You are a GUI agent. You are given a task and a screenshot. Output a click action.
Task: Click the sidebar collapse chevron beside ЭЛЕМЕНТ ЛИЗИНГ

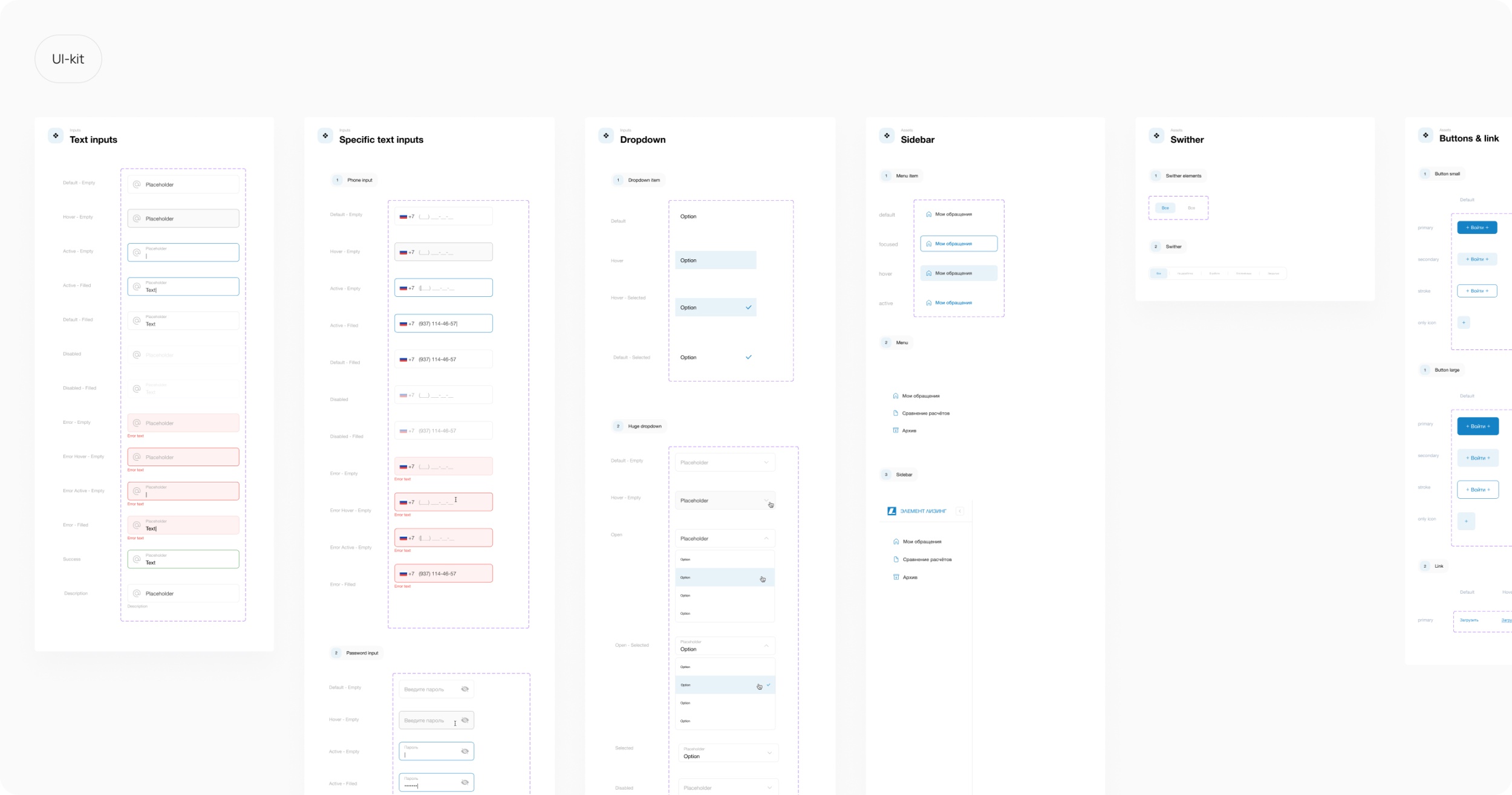click(x=960, y=511)
